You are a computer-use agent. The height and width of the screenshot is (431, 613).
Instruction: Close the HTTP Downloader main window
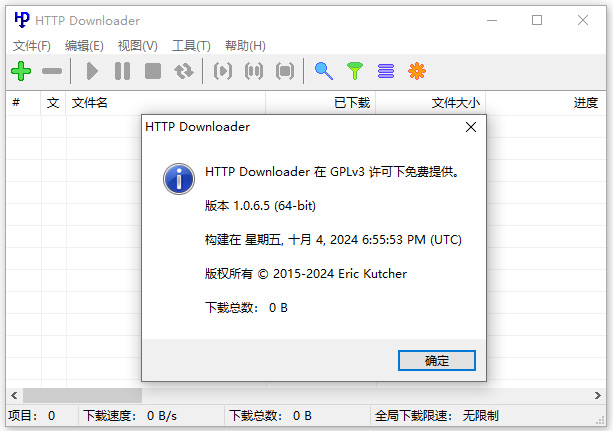point(583,20)
